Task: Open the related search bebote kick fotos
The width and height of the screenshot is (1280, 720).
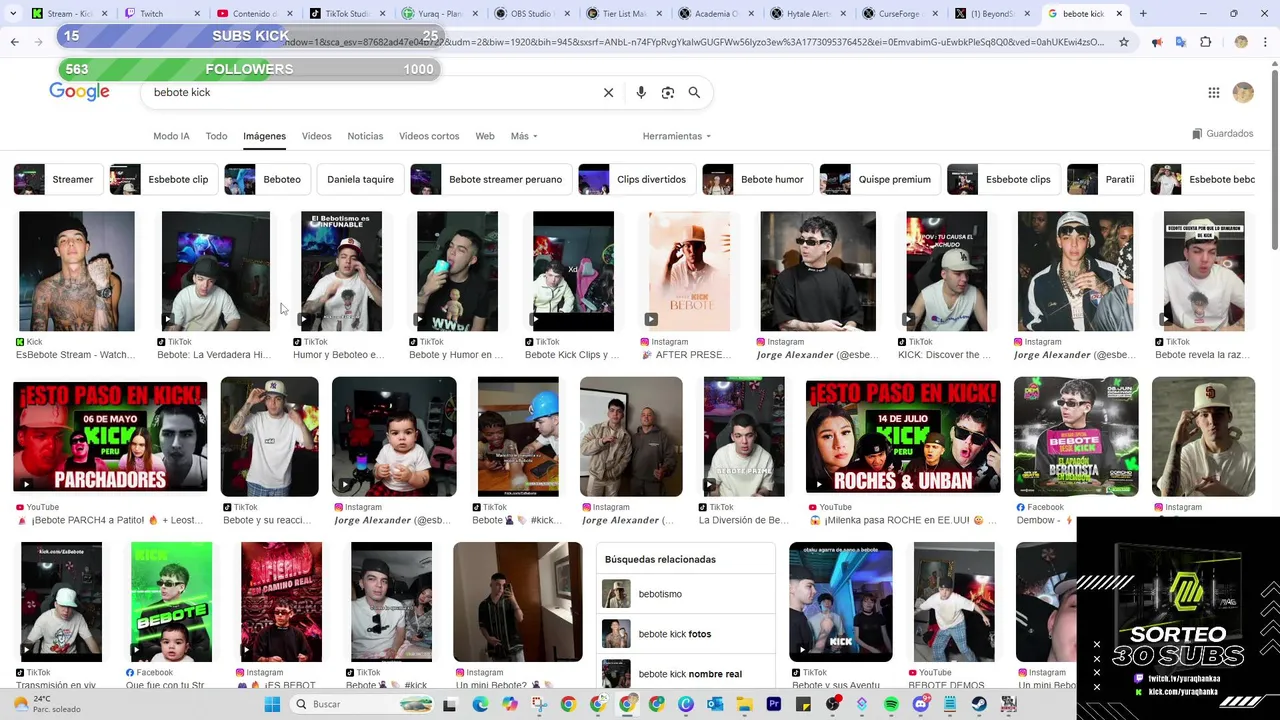Action: point(685,634)
